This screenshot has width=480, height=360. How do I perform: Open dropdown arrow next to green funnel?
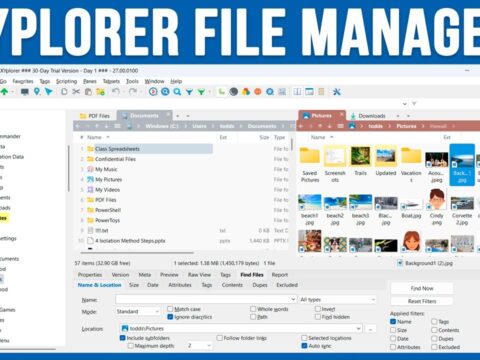coord(209,92)
